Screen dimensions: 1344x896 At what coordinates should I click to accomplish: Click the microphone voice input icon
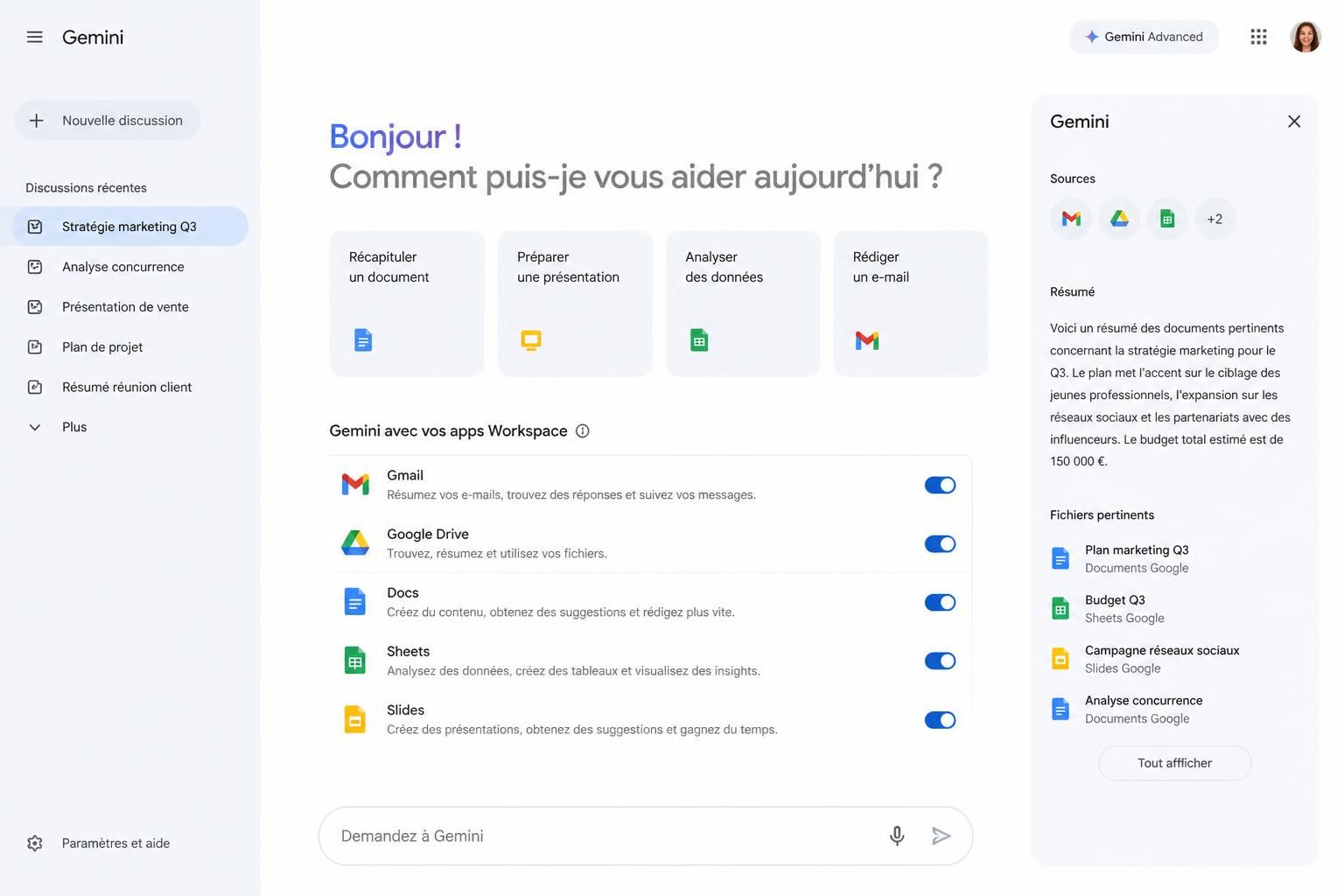897,836
